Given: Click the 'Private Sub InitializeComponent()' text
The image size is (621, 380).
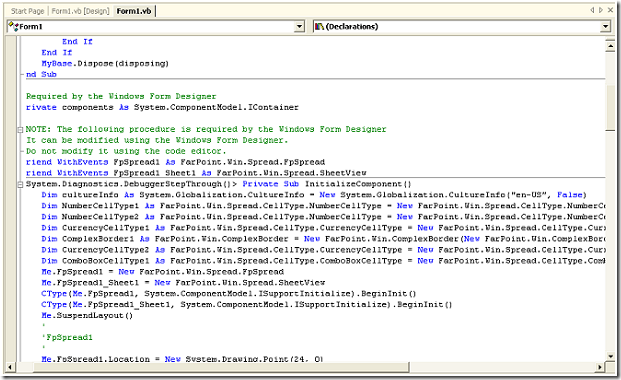Looking at the screenshot, I should 327,184.
